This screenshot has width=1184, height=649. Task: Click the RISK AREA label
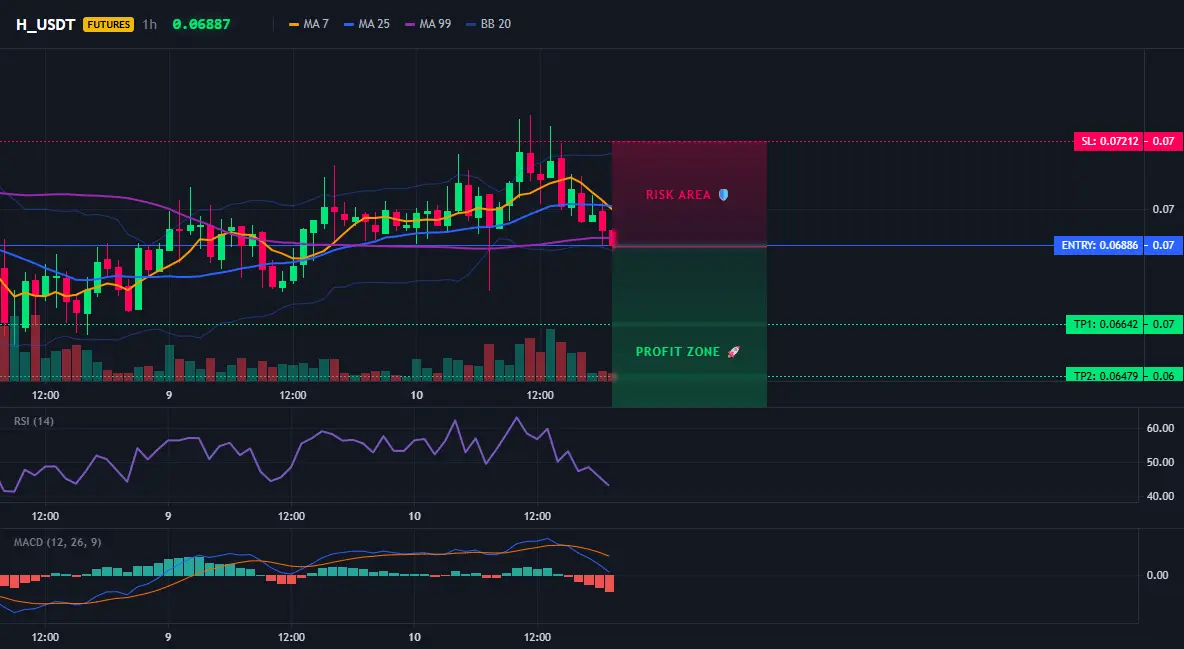point(678,195)
